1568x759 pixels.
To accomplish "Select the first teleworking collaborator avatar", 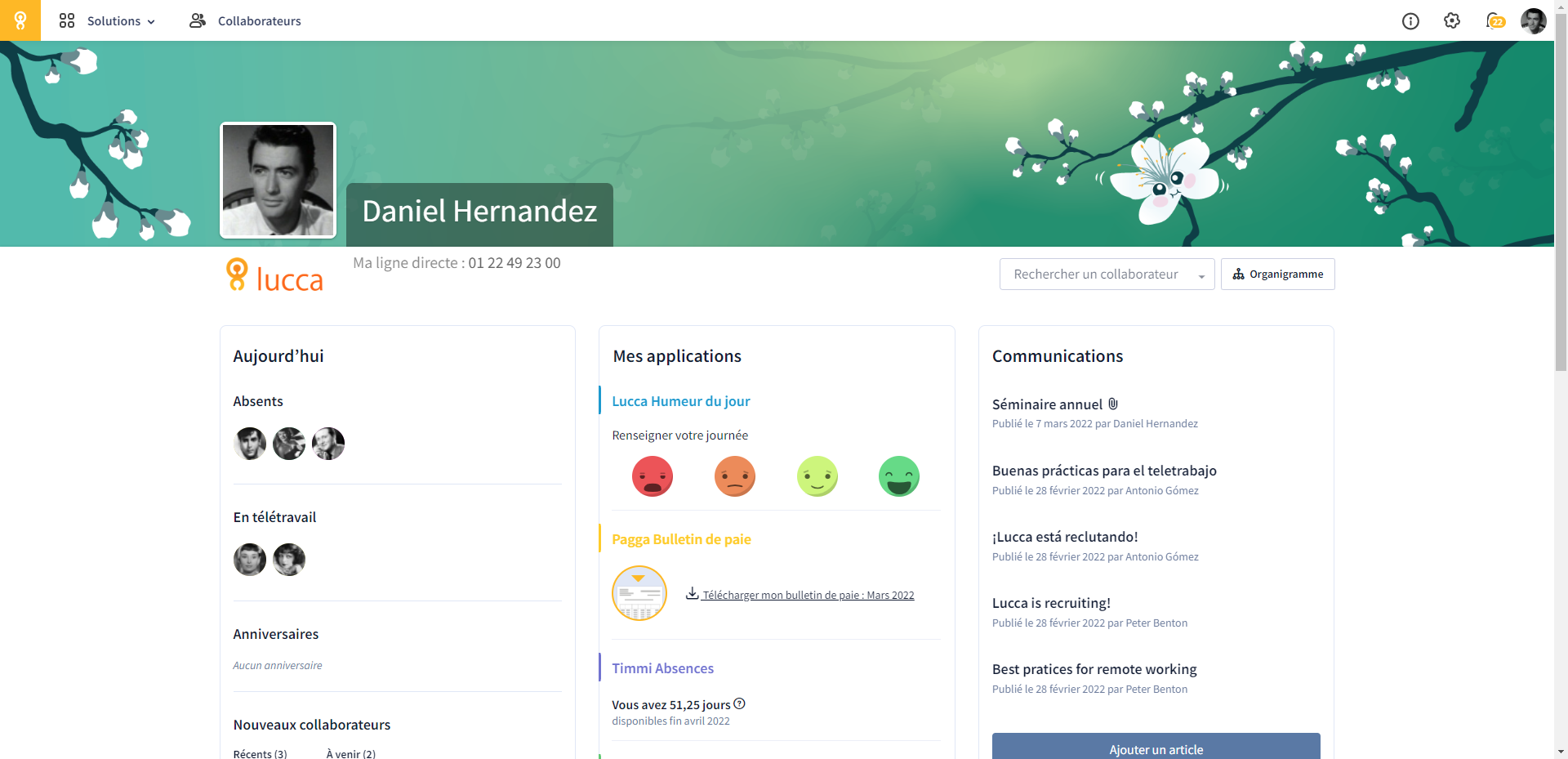I will (250, 560).
